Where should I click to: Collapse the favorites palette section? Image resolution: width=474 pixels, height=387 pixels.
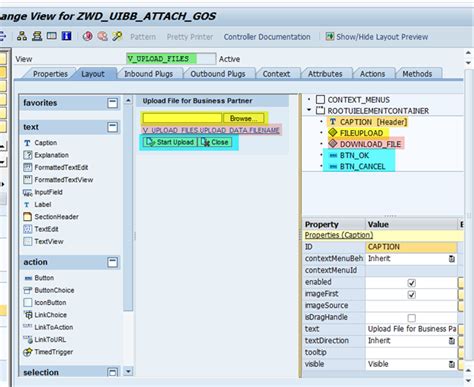click(x=113, y=103)
